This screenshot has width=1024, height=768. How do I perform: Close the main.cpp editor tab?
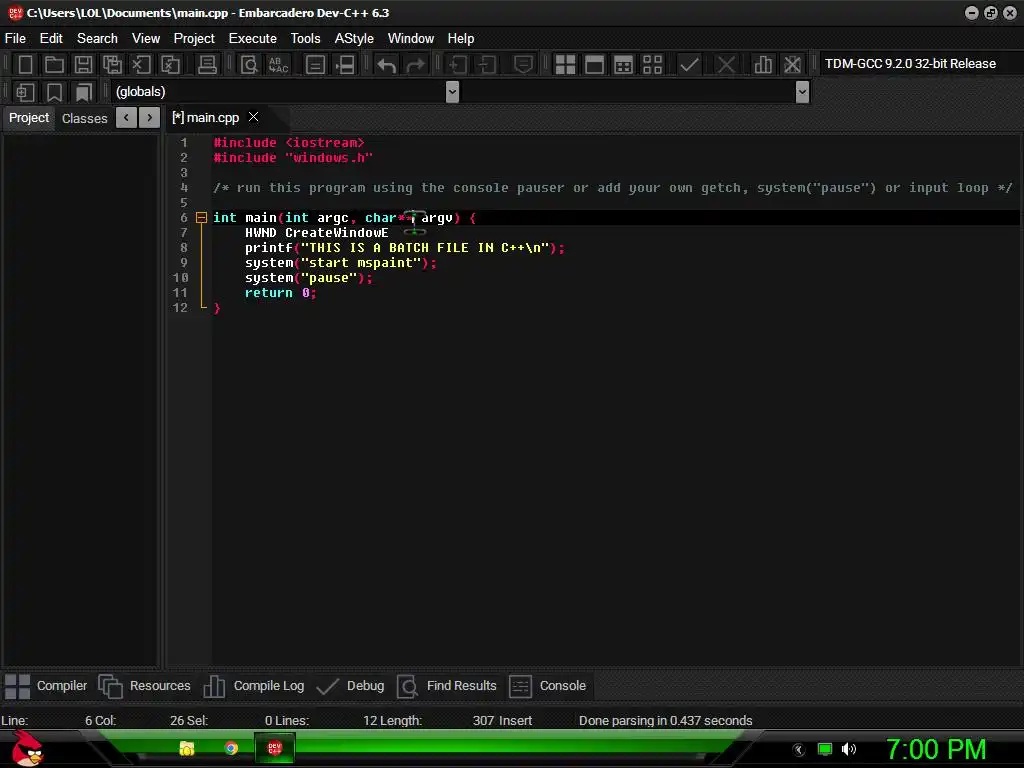pos(253,117)
